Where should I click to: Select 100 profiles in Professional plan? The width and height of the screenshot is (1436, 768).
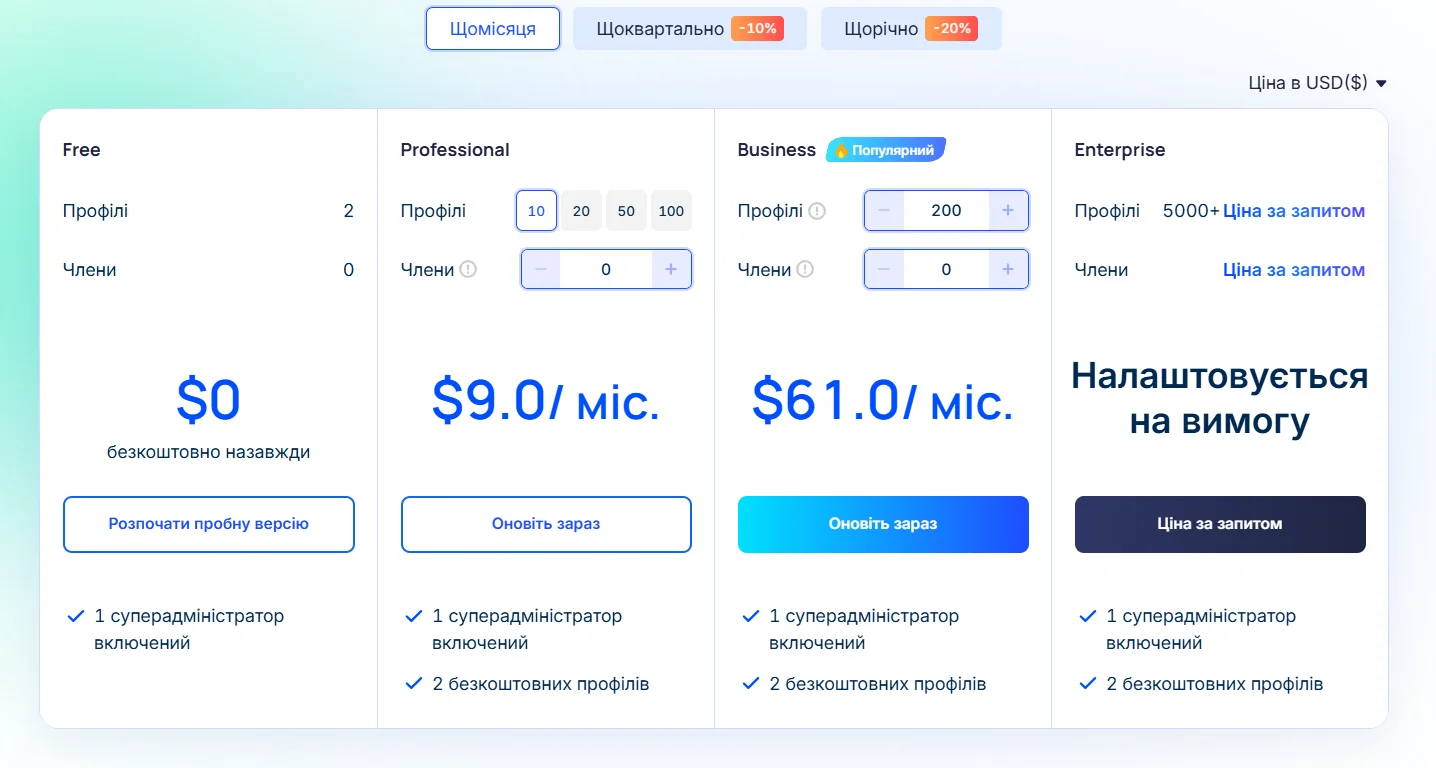671,211
